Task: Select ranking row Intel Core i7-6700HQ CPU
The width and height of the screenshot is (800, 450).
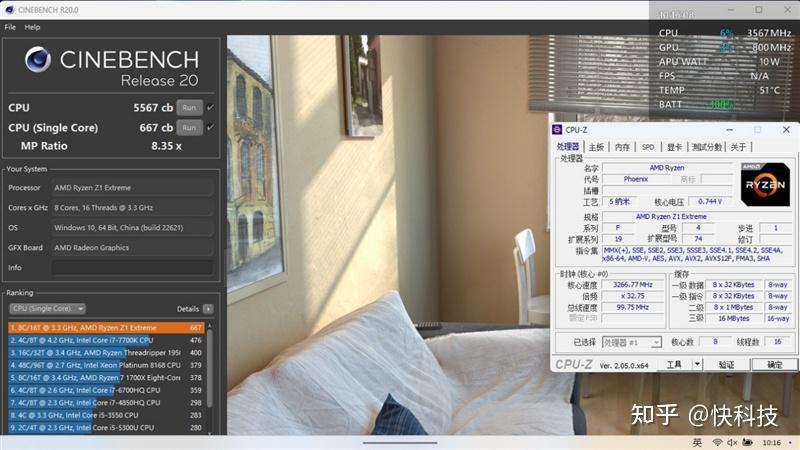Action: [106, 390]
